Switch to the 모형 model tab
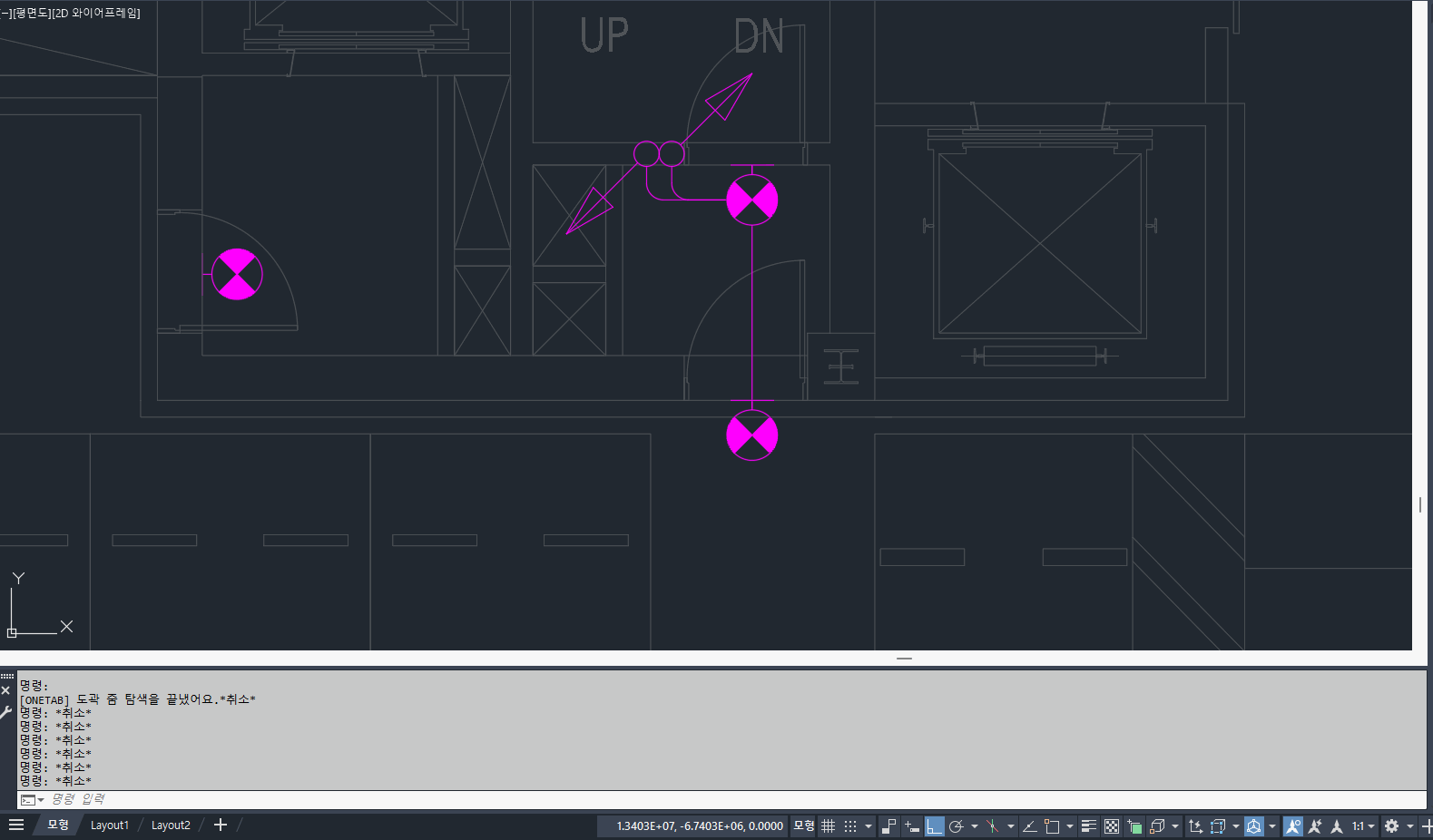Screen dimensions: 1433x840 [58, 825]
